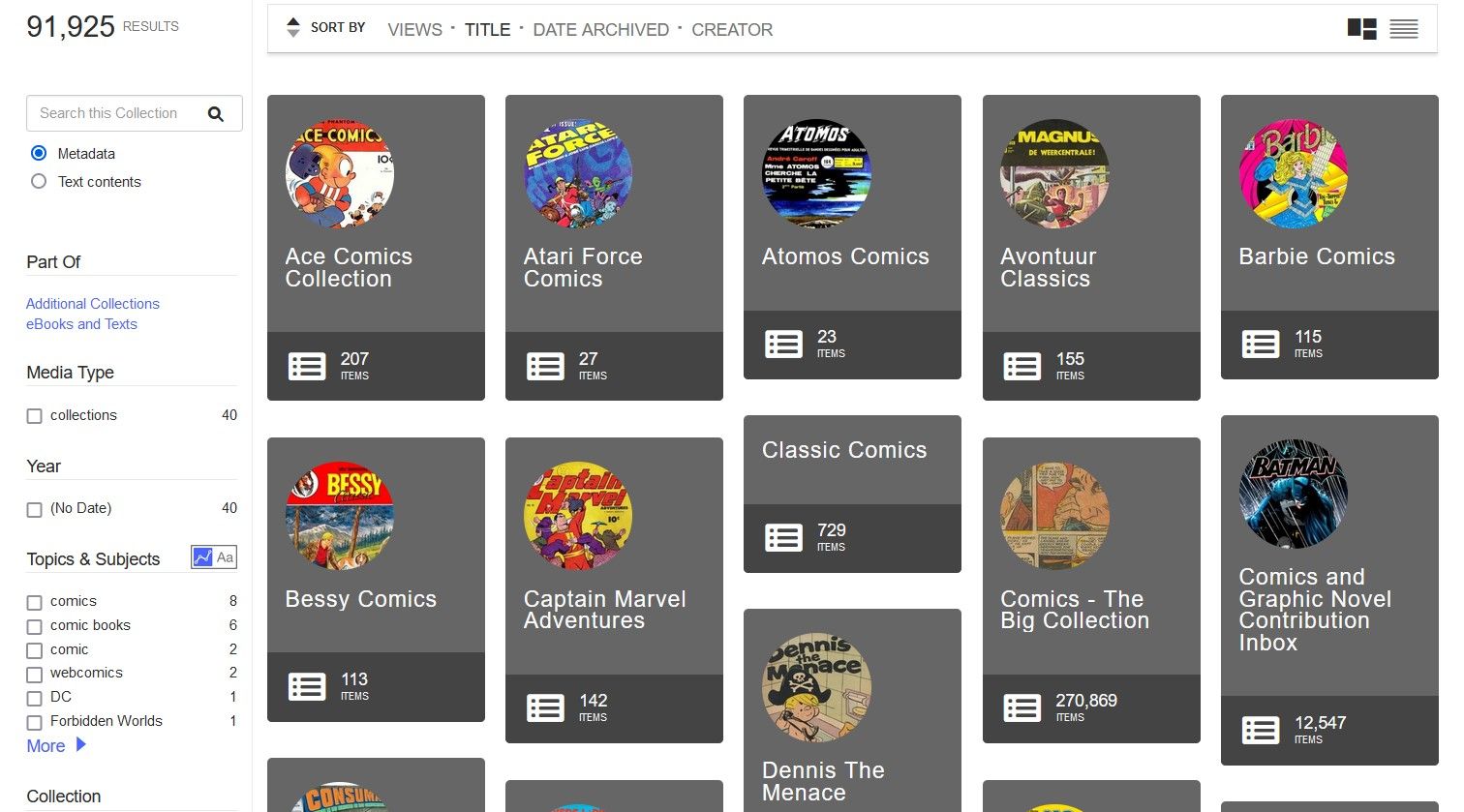Open the Batman cover thumbnail
Screen dimensions: 1464x812
point(1294,495)
